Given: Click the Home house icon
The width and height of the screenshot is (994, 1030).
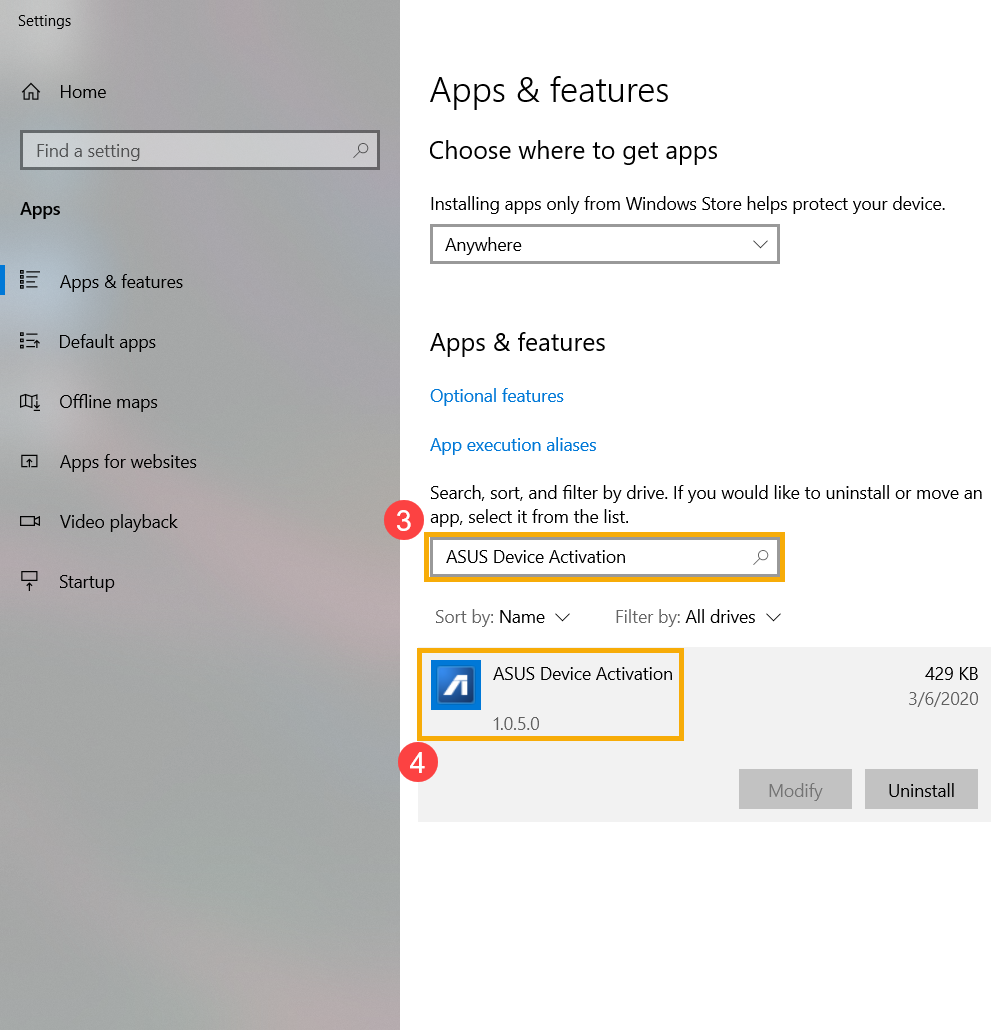Looking at the screenshot, I should [31, 92].
